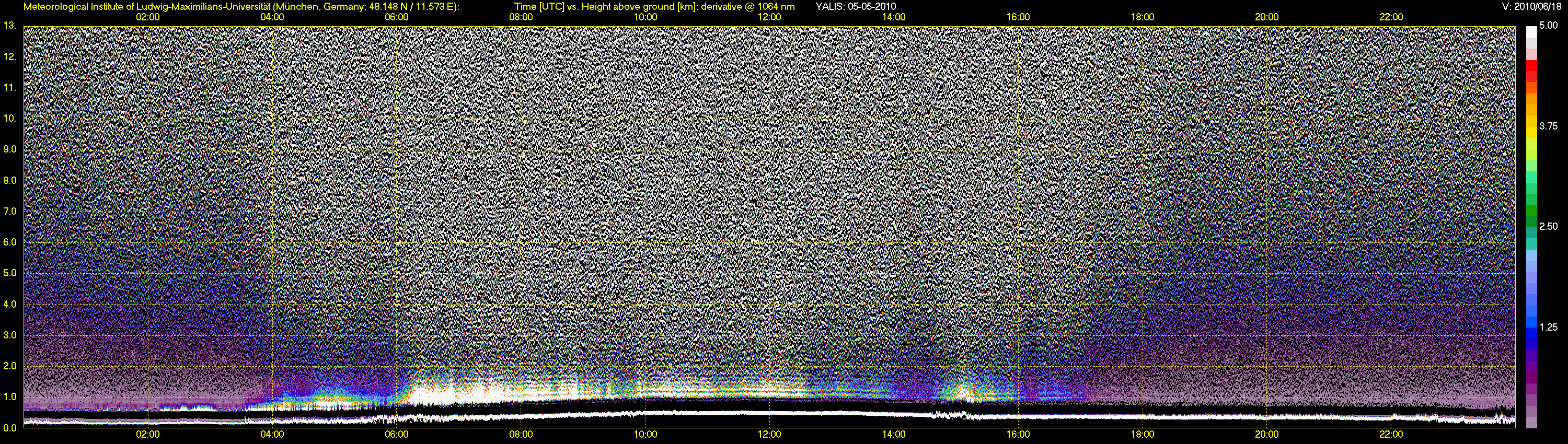Click the 10:00 label on the bottom time axis
Screen dimensions: 1568x444
click(645, 434)
